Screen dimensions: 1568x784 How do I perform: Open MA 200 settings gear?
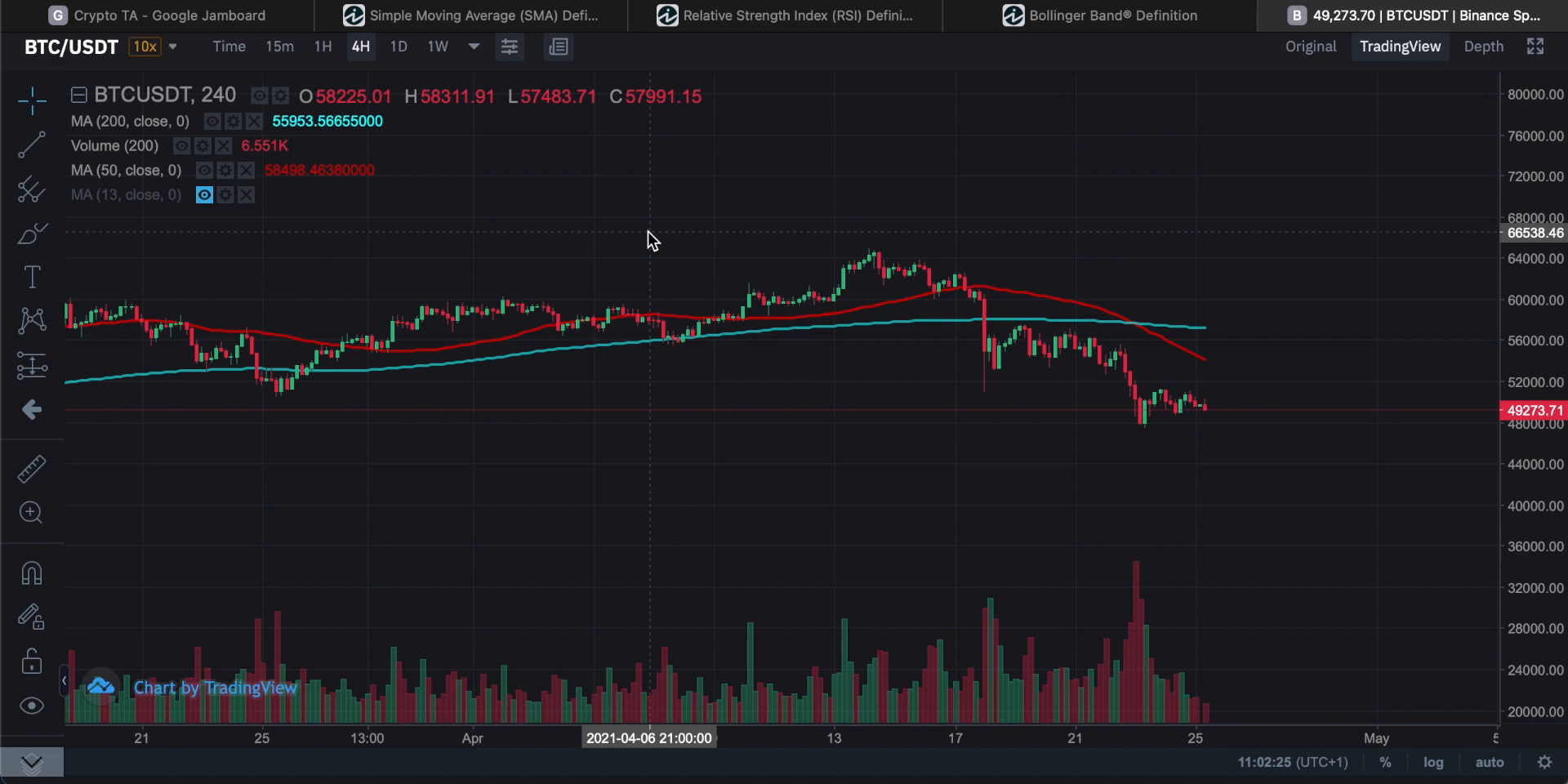(x=233, y=122)
